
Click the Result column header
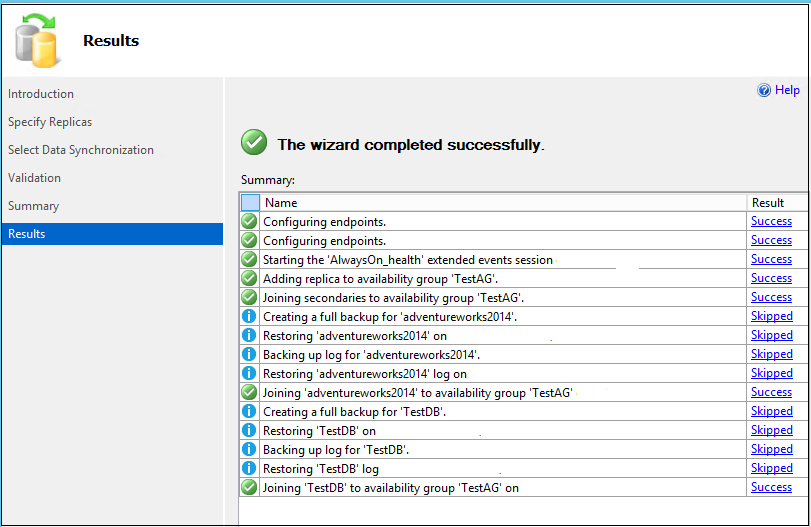[x=768, y=202]
